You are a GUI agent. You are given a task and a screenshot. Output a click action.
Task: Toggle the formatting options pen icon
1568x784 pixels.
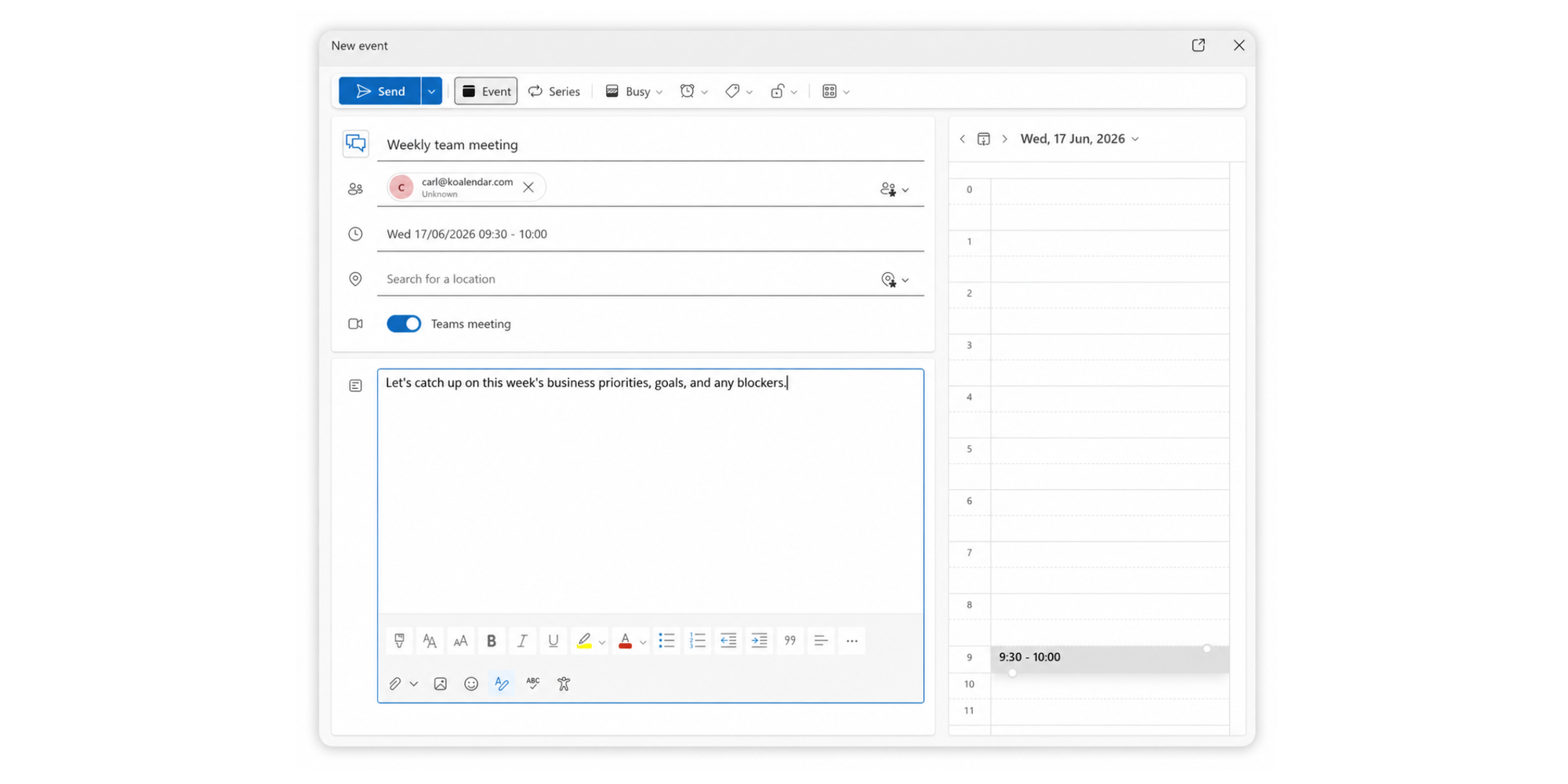click(502, 684)
